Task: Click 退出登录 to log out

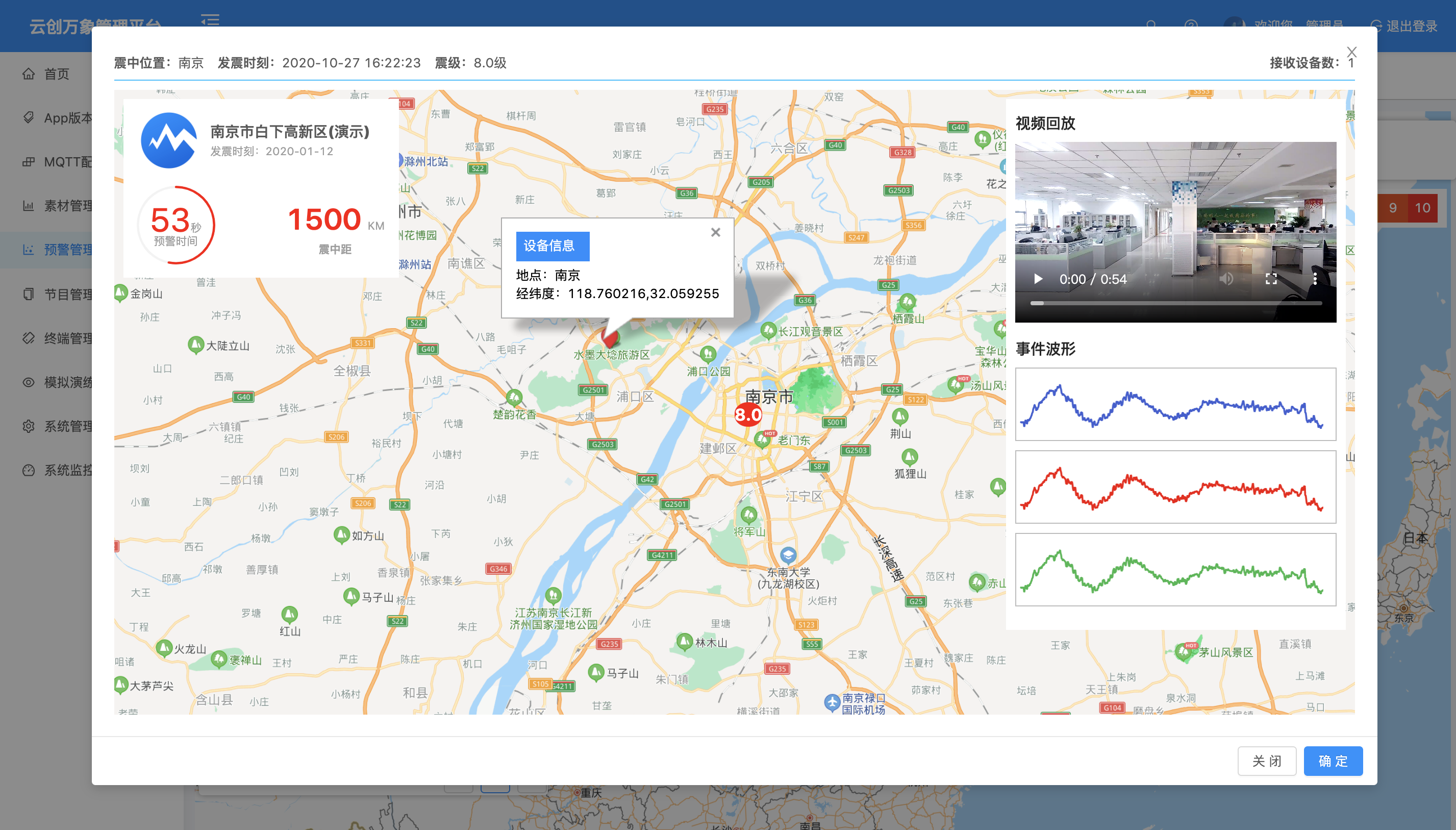Action: pyautogui.click(x=1411, y=26)
